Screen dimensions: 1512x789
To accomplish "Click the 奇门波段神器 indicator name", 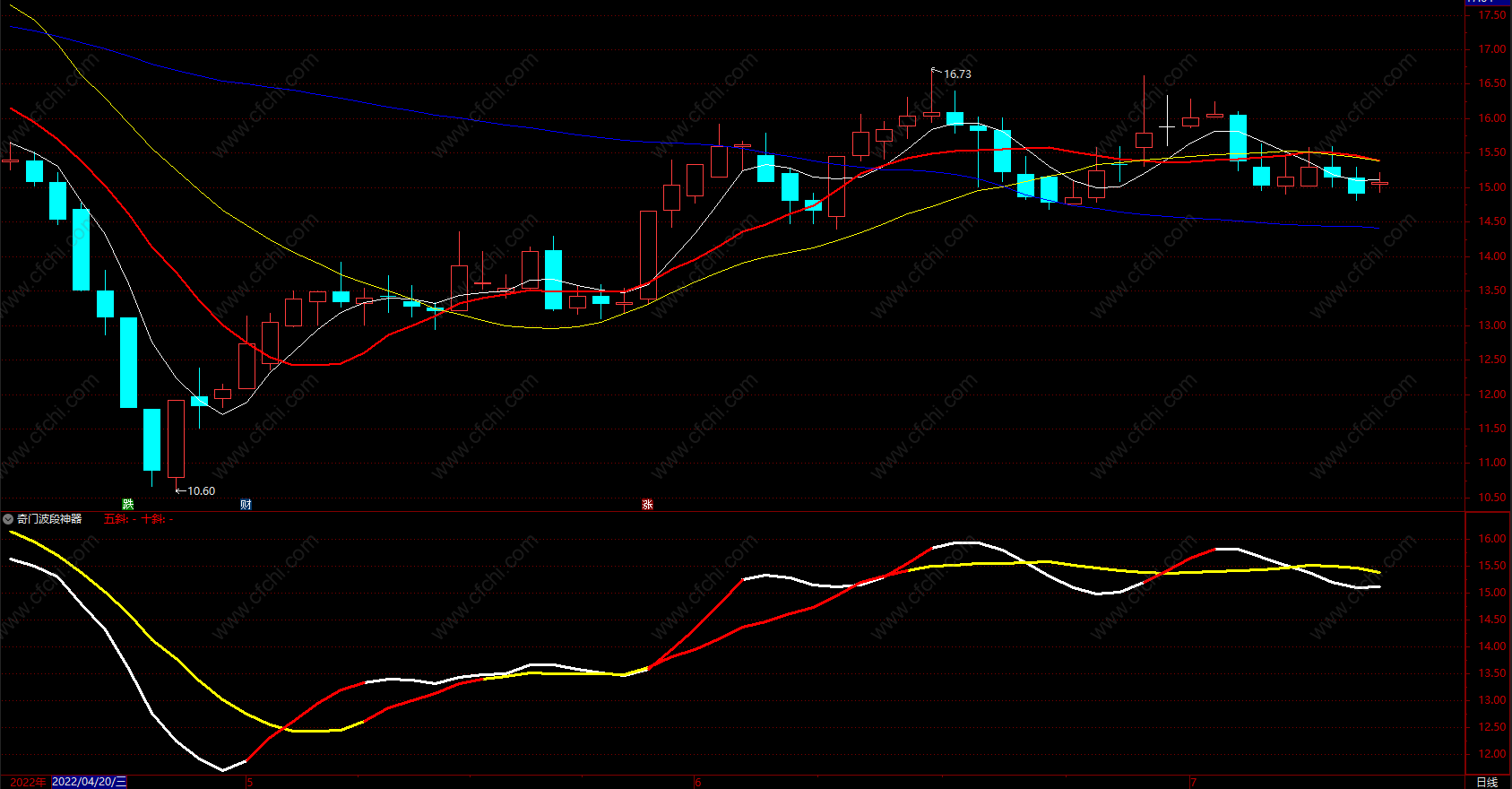I will point(49,519).
